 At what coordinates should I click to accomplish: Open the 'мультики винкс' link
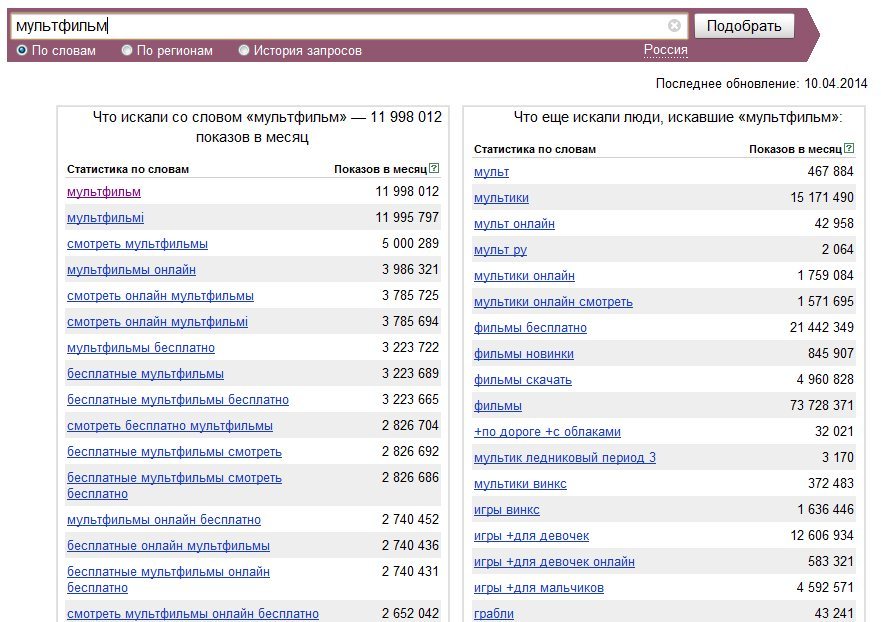520,484
